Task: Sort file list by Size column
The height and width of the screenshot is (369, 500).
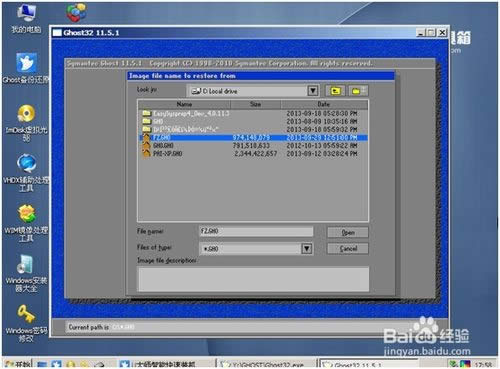Action: pyautogui.click(x=255, y=104)
